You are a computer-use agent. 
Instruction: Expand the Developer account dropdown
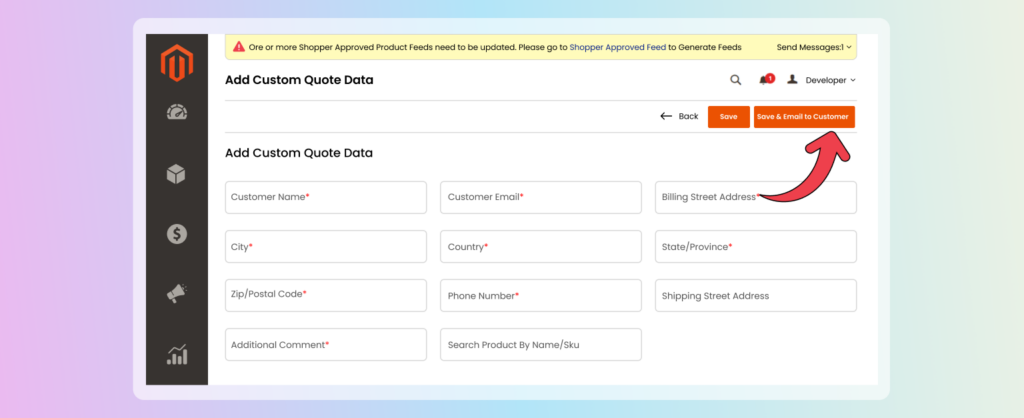[822, 80]
